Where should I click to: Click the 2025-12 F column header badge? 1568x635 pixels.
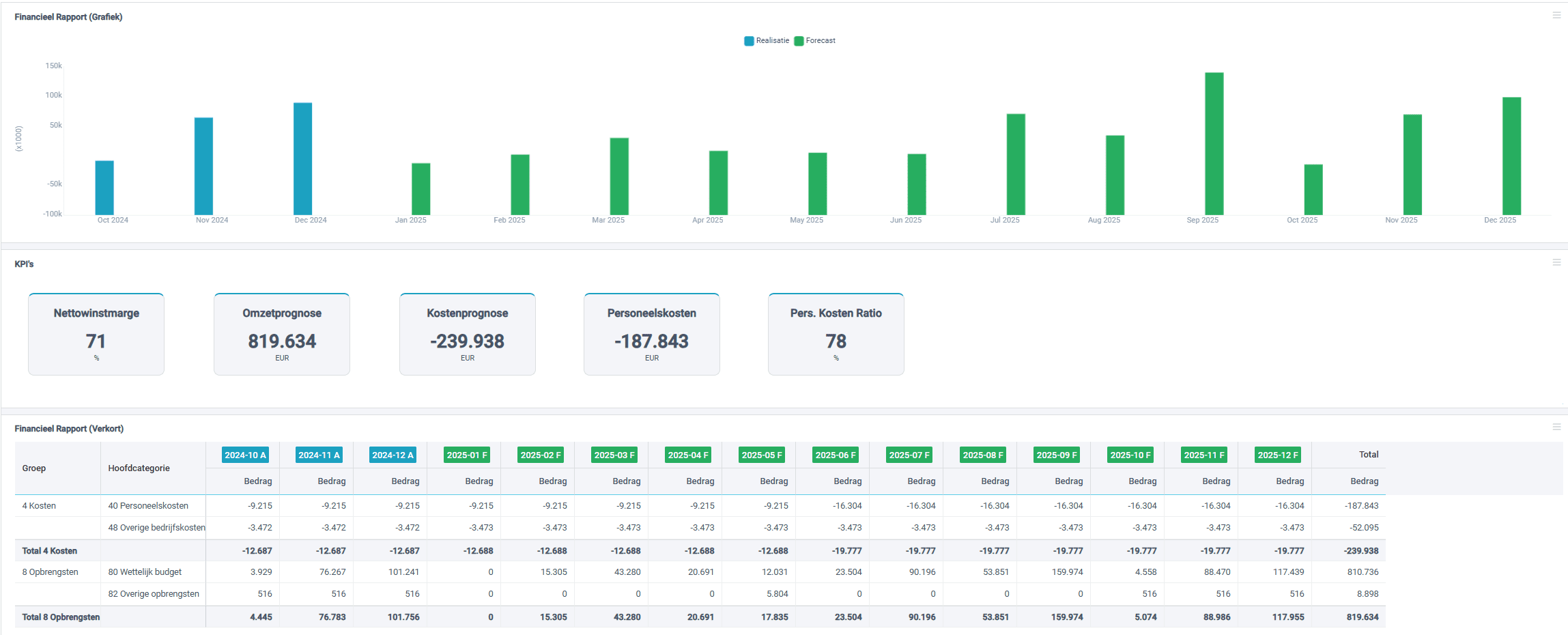click(1277, 455)
